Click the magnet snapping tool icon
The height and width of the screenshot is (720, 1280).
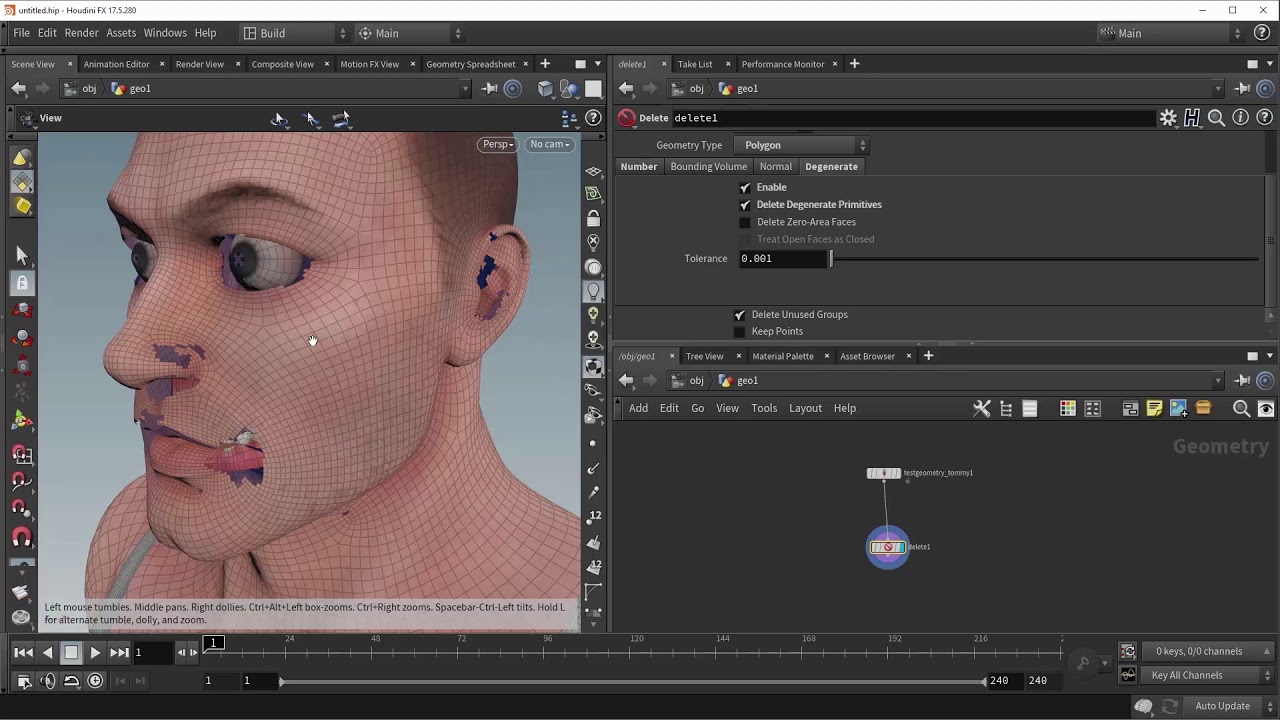click(x=22, y=539)
